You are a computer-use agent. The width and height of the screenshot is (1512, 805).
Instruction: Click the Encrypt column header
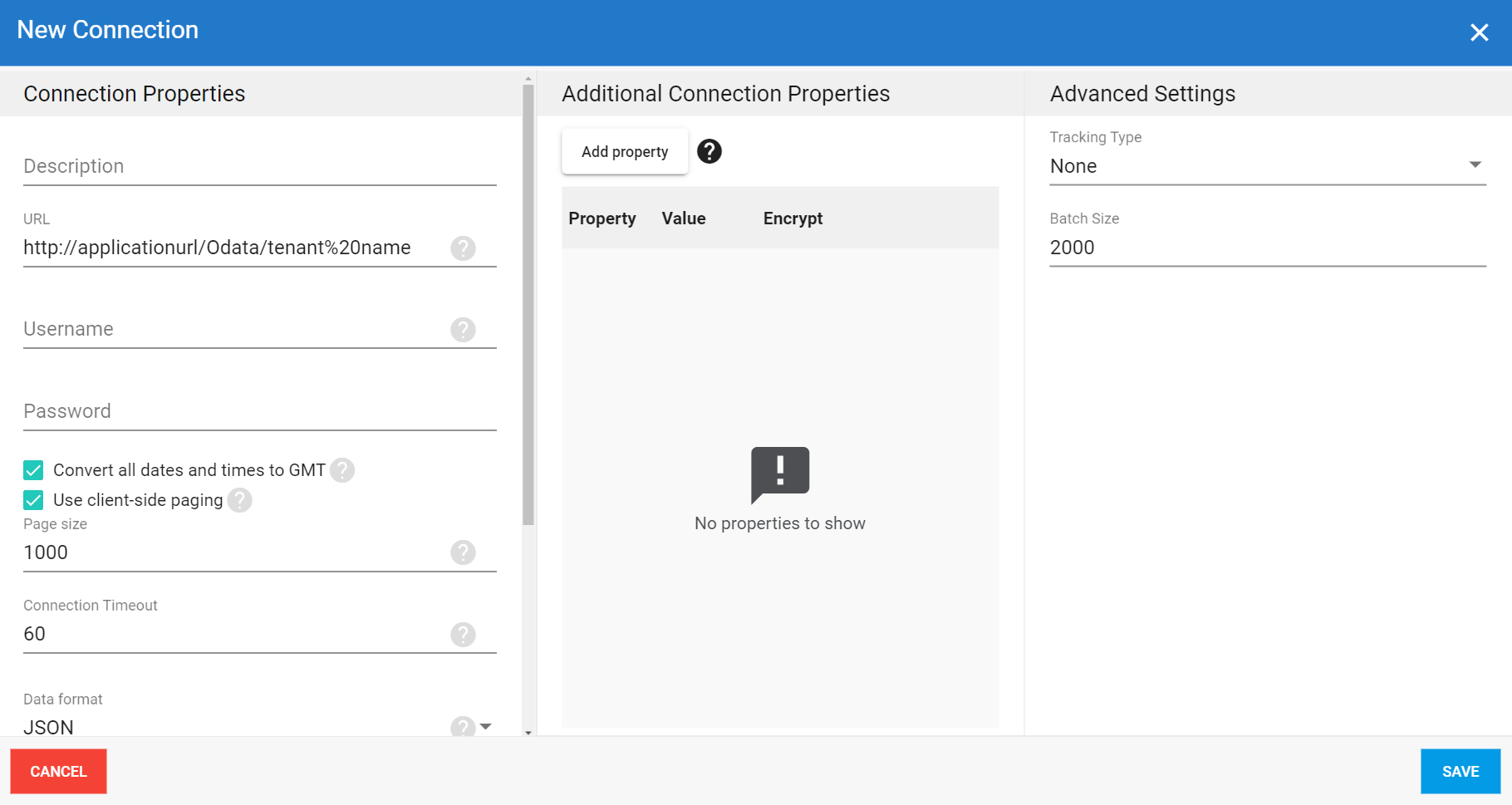[793, 218]
